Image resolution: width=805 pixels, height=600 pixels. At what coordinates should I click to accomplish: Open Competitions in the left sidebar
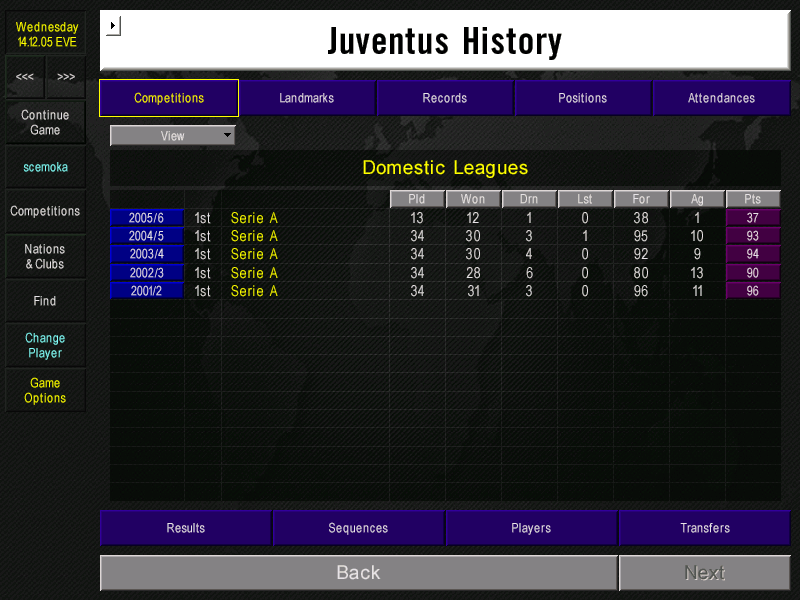tap(45, 211)
